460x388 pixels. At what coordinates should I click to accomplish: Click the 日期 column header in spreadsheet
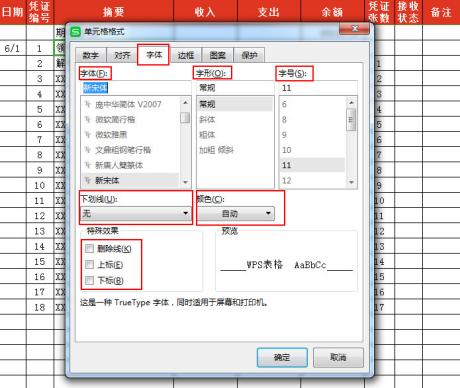(13, 12)
